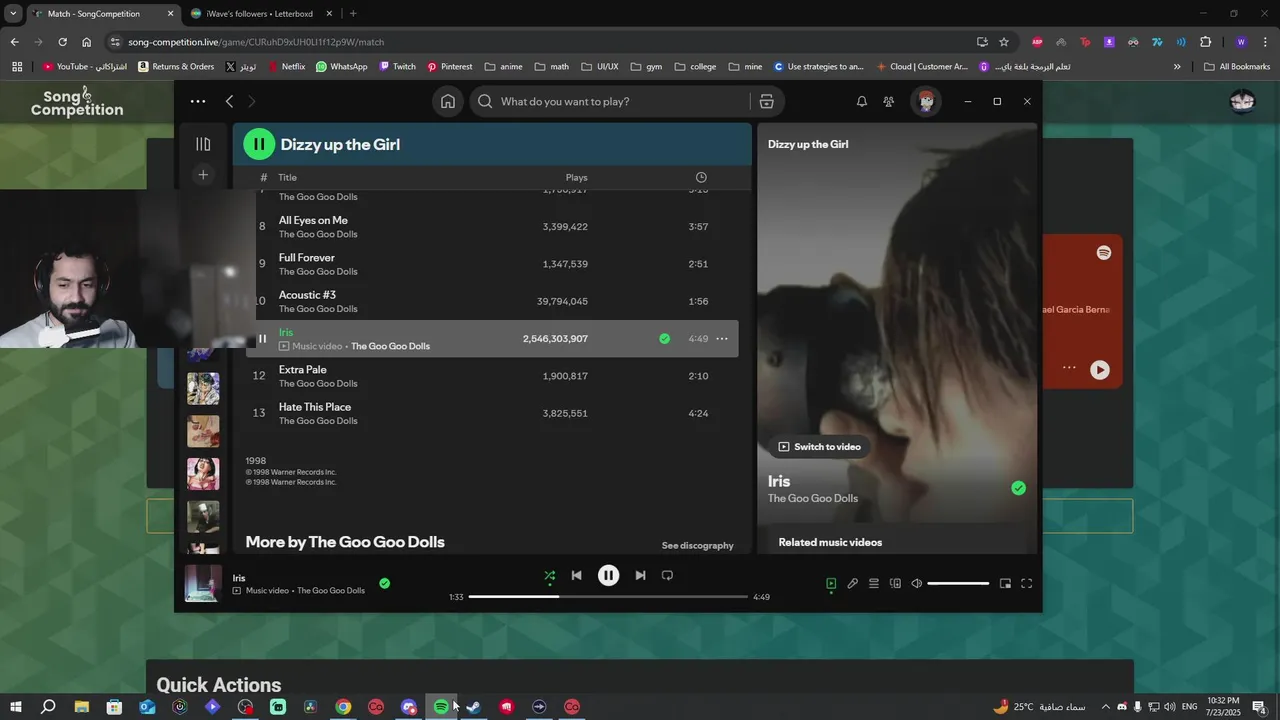Click the Switch to video button
1280x720 pixels.
[819, 447]
